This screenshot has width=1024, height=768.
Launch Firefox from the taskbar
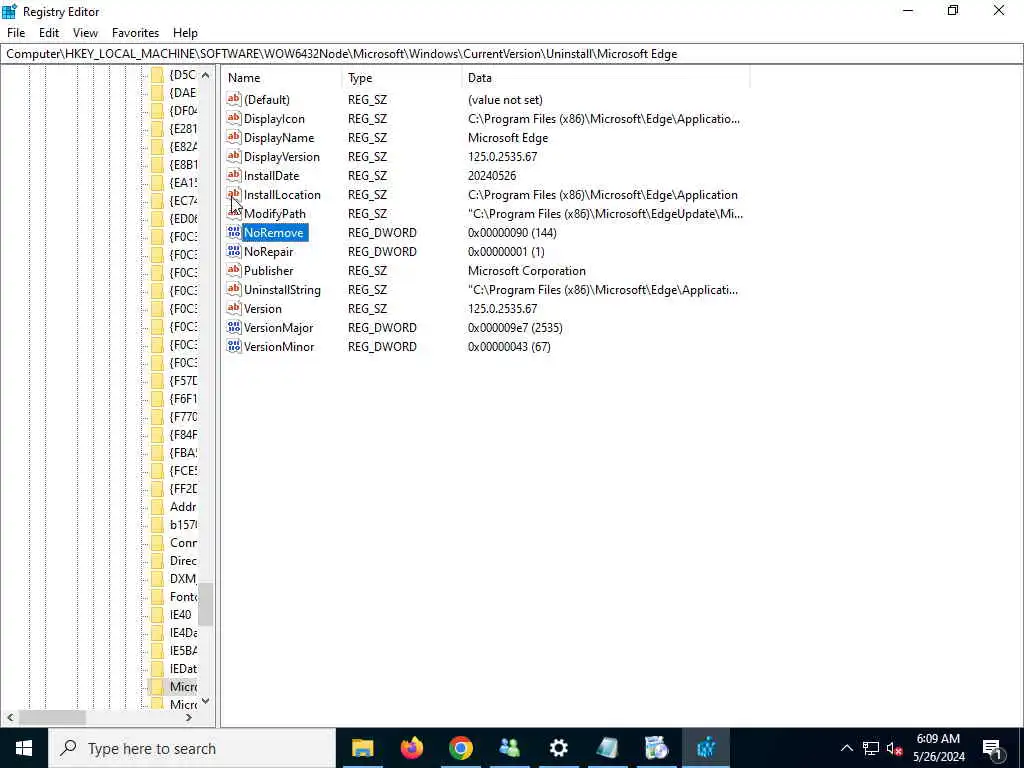click(x=411, y=748)
